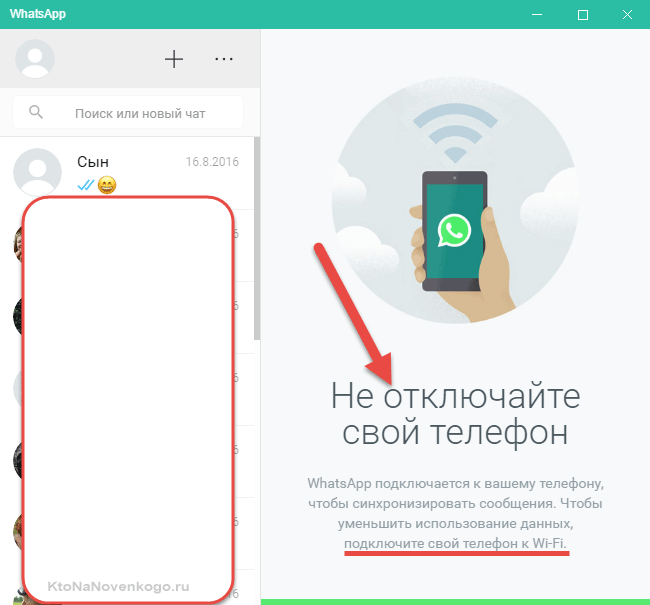Click the date 16.8.2016 of the Сын chat
The image size is (650, 605).
coord(212,162)
